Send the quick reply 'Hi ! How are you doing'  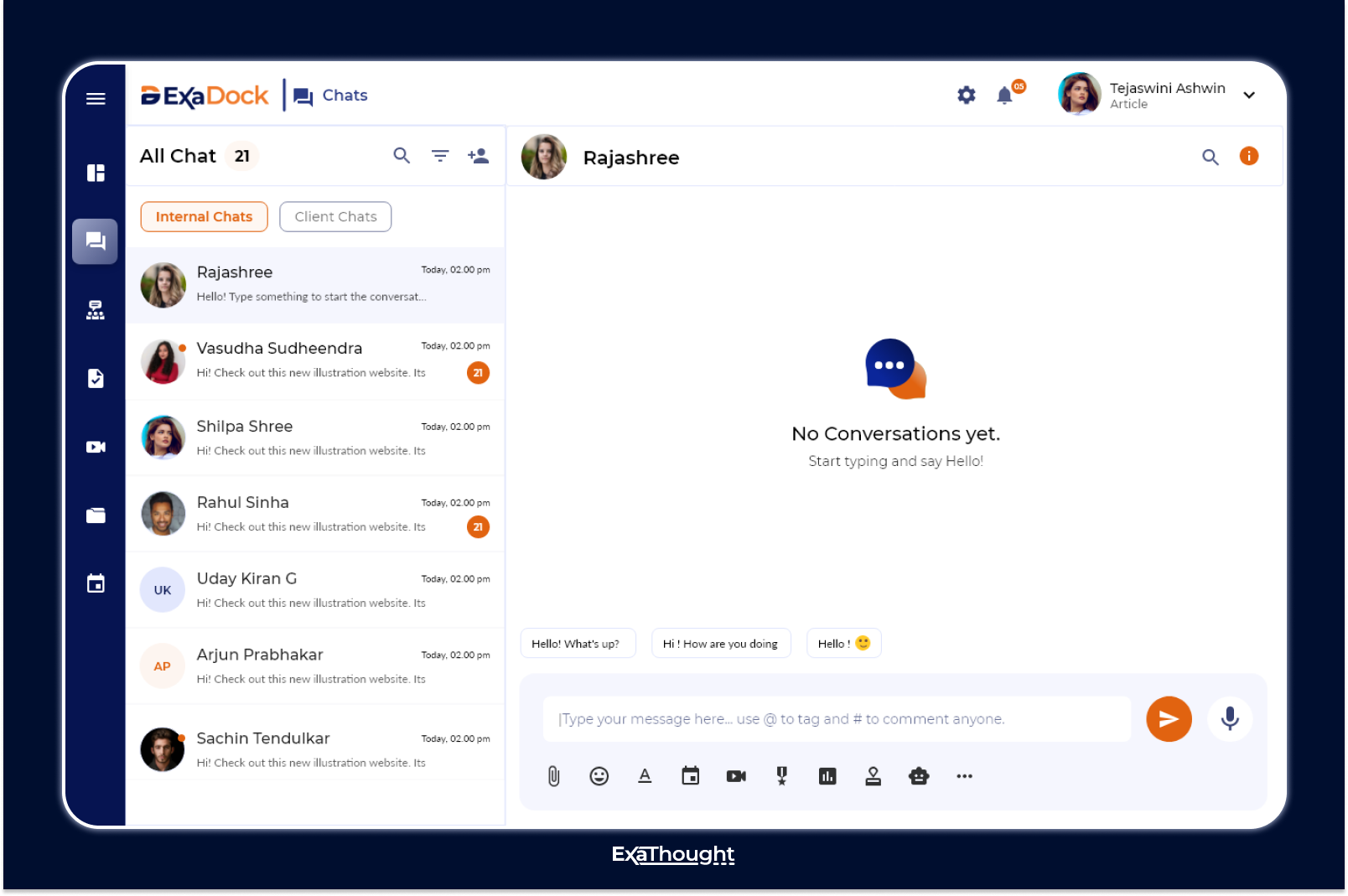721,643
